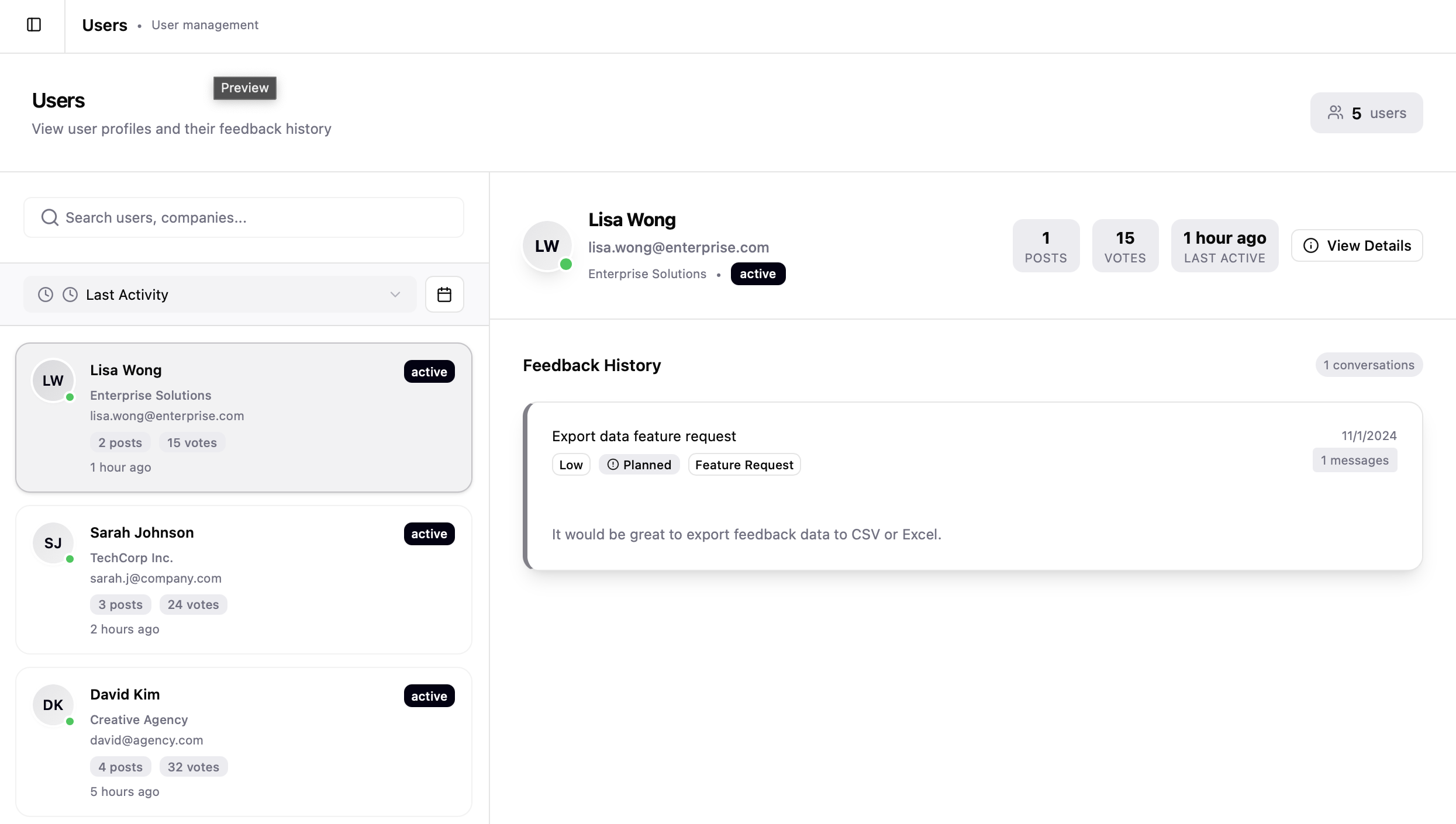
Task: Click the Low priority tag
Action: point(571,465)
